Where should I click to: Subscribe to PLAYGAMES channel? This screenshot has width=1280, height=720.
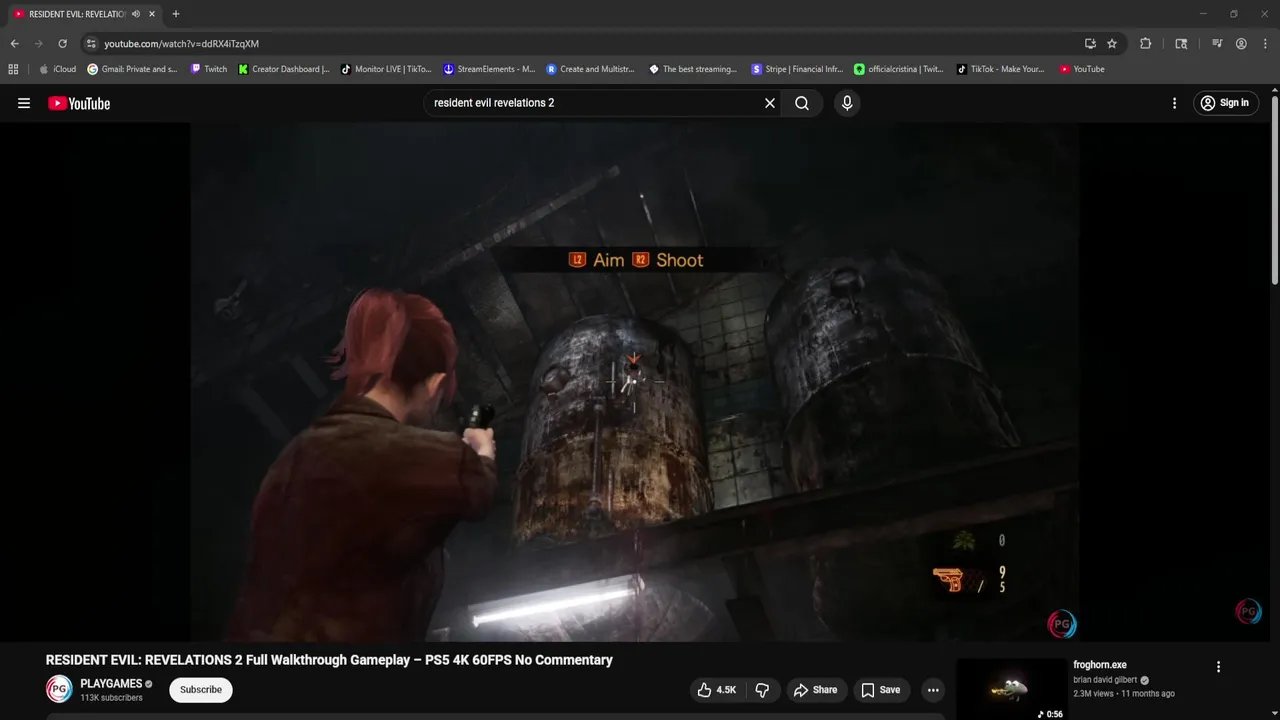(x=201, y=690)
